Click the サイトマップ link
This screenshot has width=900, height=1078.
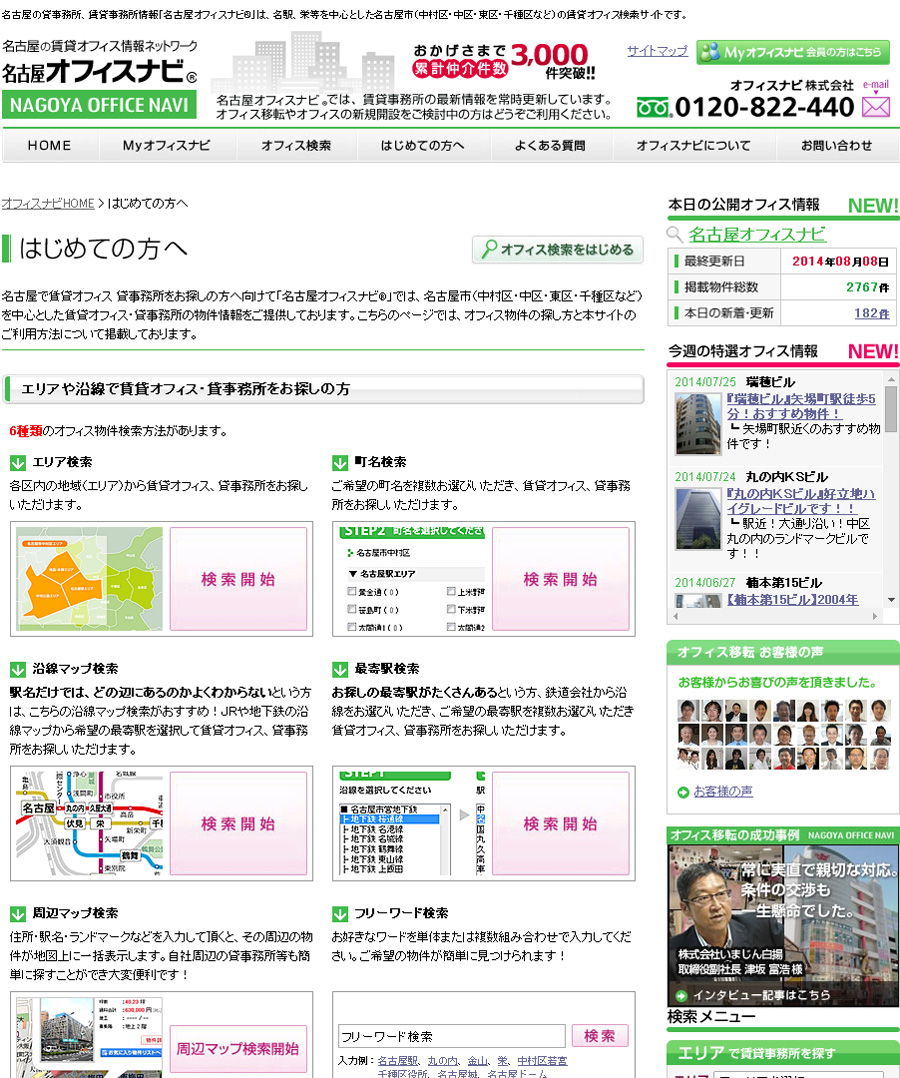(x=657, y=51)
